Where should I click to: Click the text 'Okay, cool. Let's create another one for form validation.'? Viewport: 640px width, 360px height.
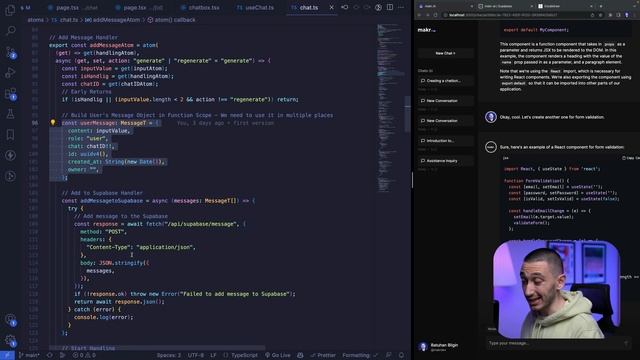click(x=552, y=117)
